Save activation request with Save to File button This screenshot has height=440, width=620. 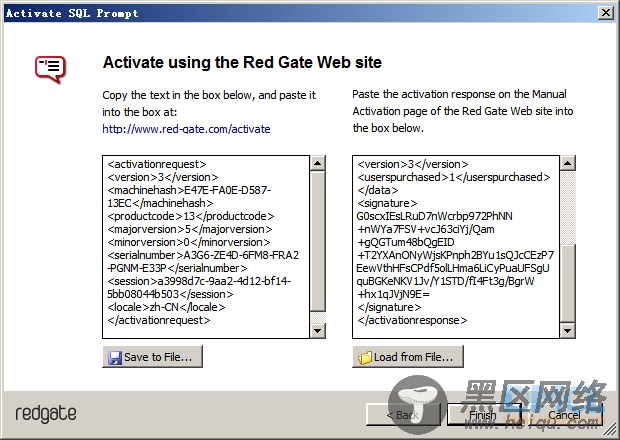point(153,357)
